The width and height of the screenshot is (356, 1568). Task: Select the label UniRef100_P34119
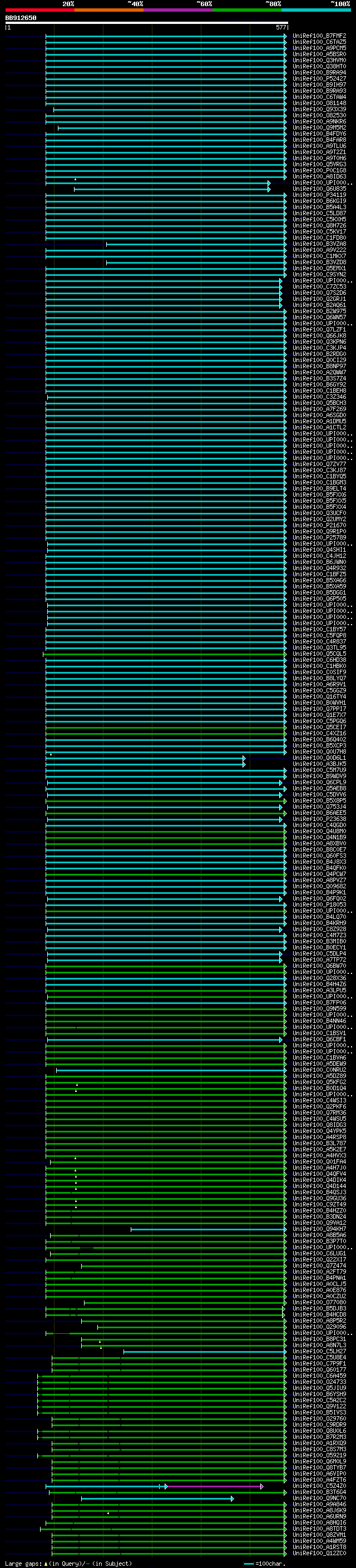tap(319, 195)
